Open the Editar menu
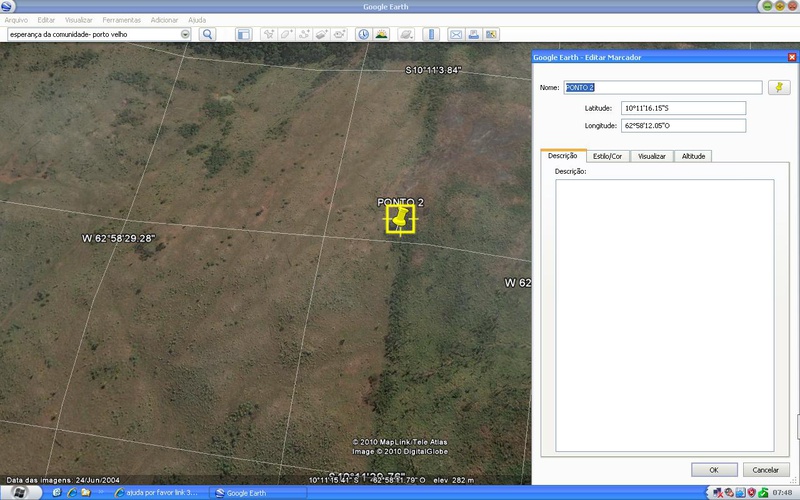The width and height of the screenshot is (800, 500). point(46,20)
